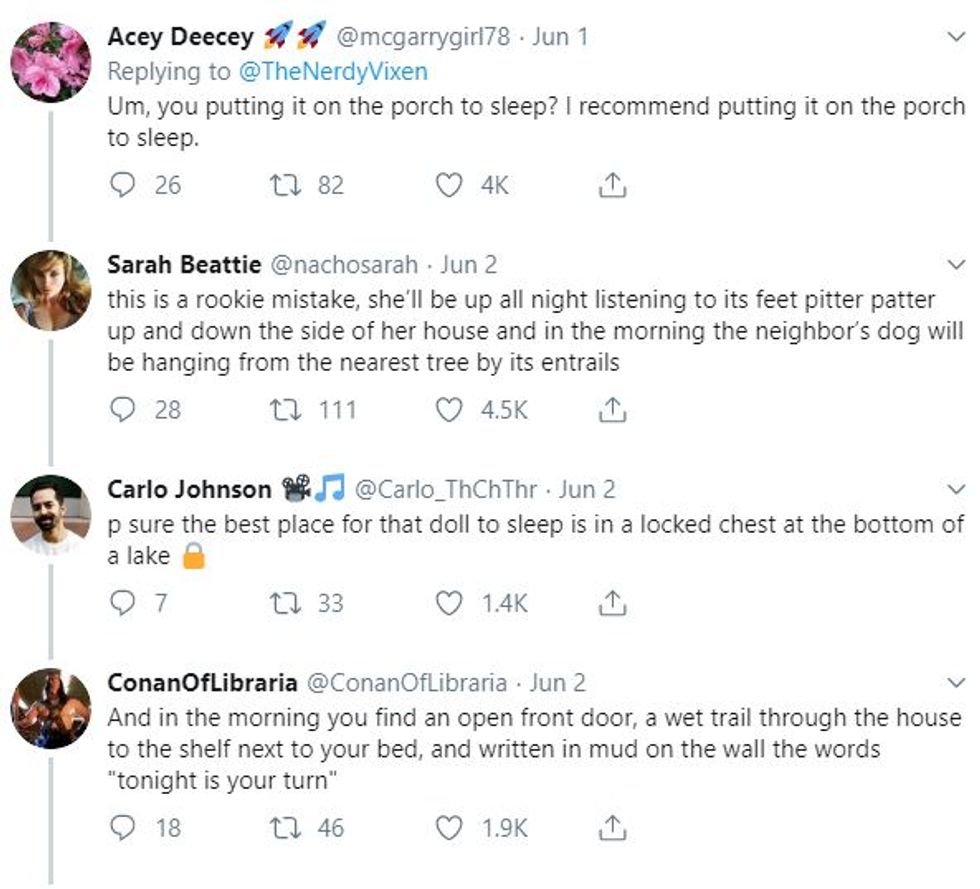Open Carlo Johnson's avatar photo
This screenshot has width=980, height=889.
click(x=50, y=514)
